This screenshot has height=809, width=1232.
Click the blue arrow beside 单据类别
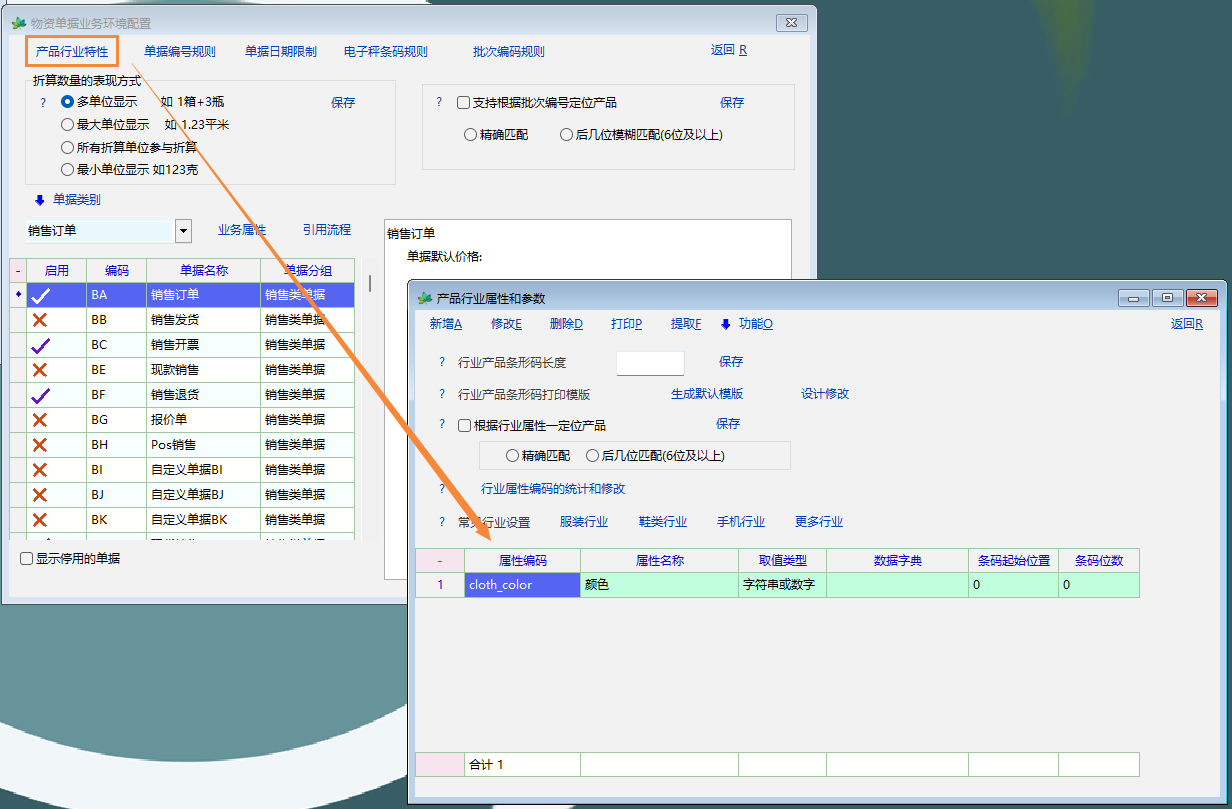pos(40,200)
